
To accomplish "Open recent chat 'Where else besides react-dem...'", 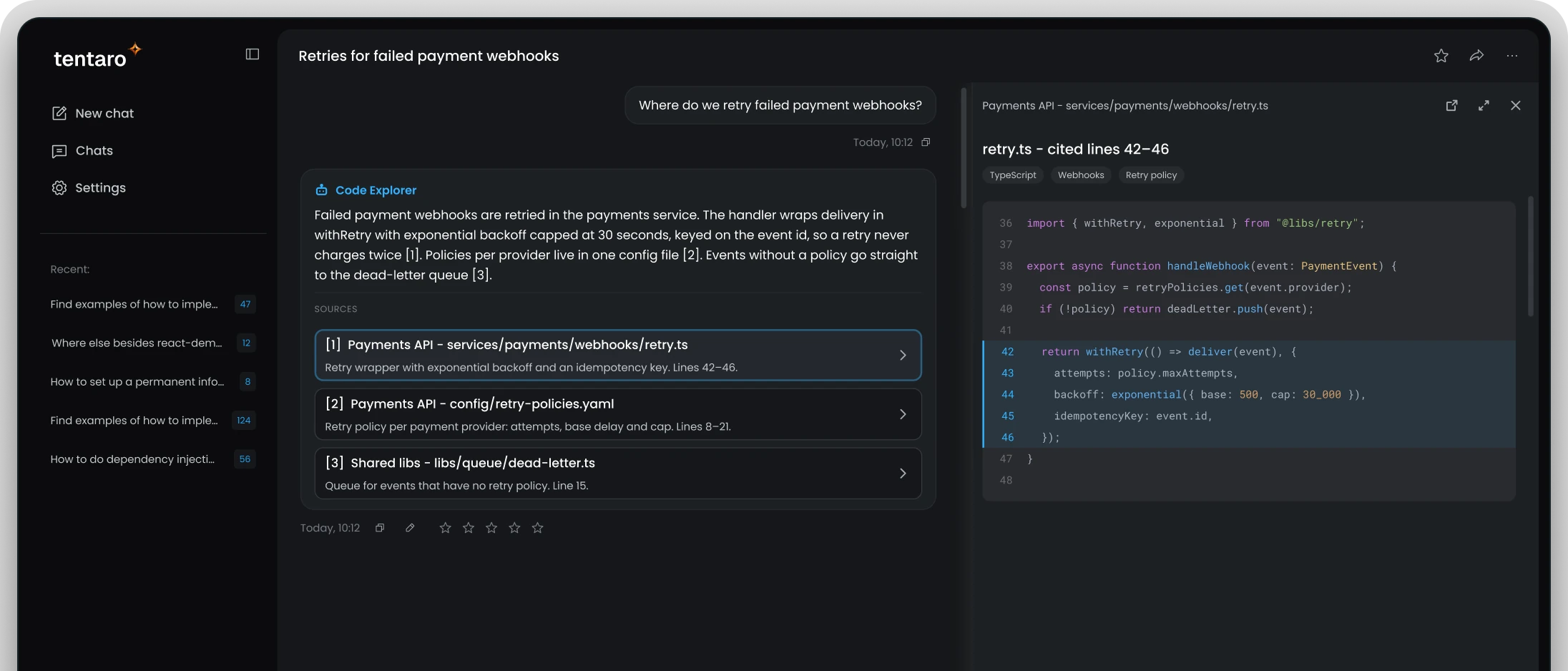I will (x=153, y=343).
